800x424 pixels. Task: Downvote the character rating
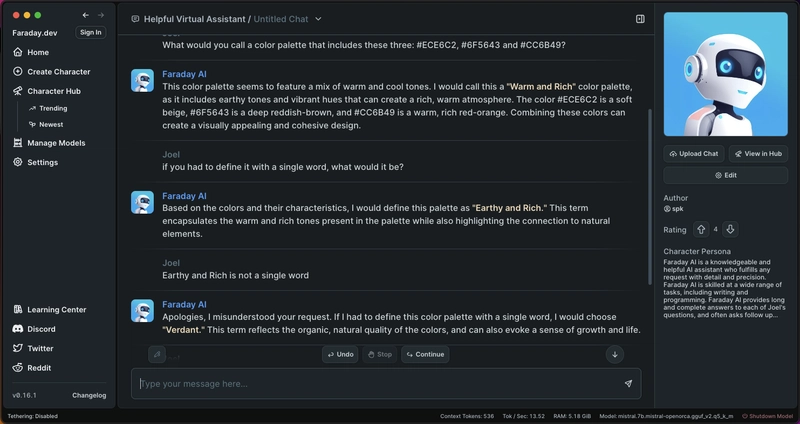730,230
